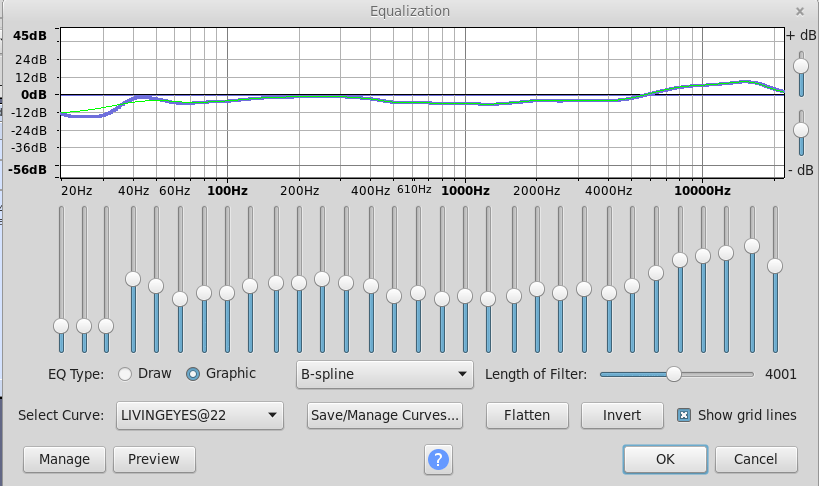
Task: Select the Graphic EQ type
Action: [x=193, y=374]
